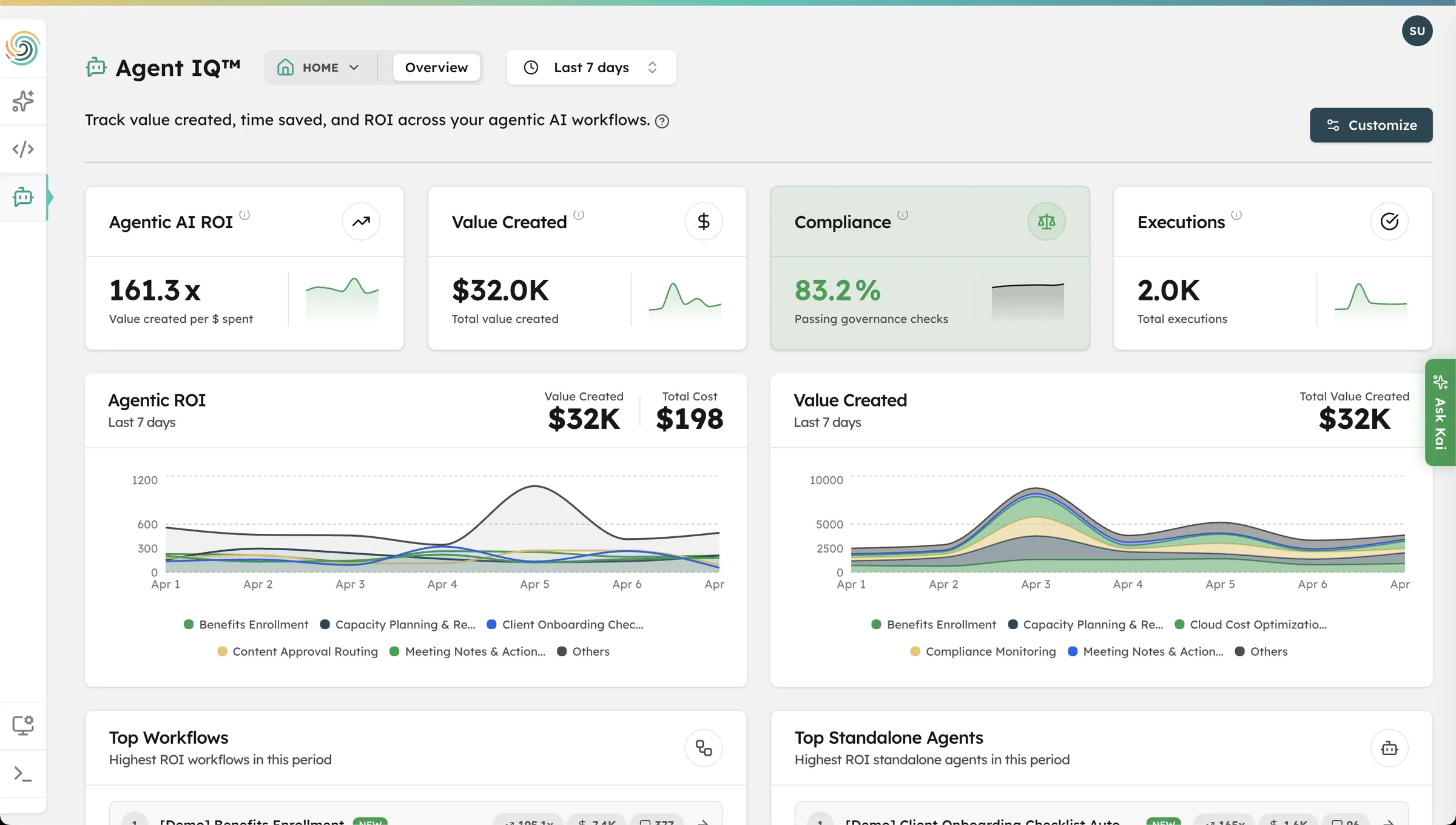Click the scales icon on Compliance card
Image resolution: width=1456 pixels, height=825 pixels.
1046,221
